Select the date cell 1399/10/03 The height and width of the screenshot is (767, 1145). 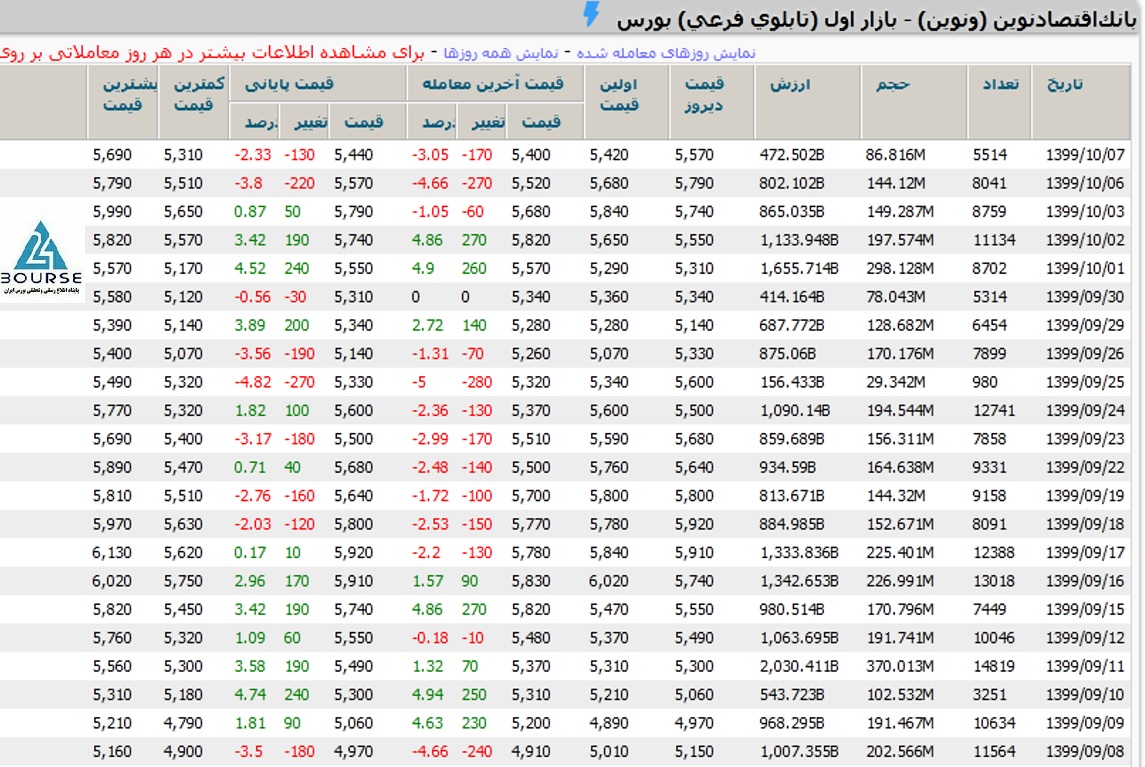tap(1085, 212)
